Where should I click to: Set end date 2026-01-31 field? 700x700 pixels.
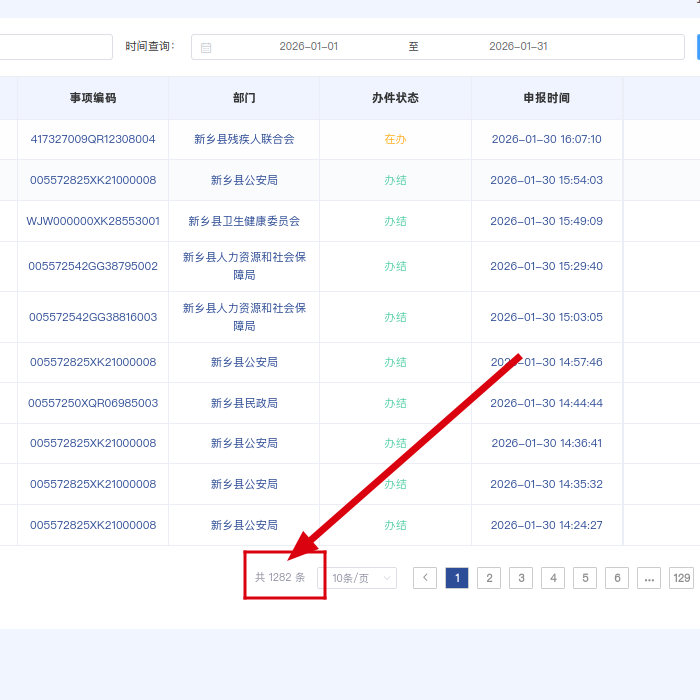[x=518, y=46]
